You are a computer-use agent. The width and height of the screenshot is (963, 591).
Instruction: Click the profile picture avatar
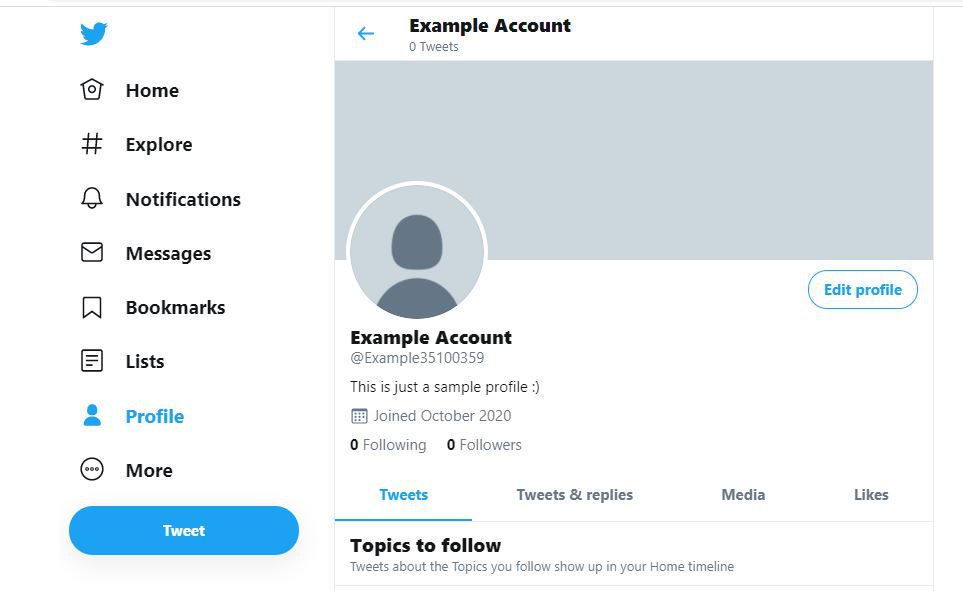[417, 253]
